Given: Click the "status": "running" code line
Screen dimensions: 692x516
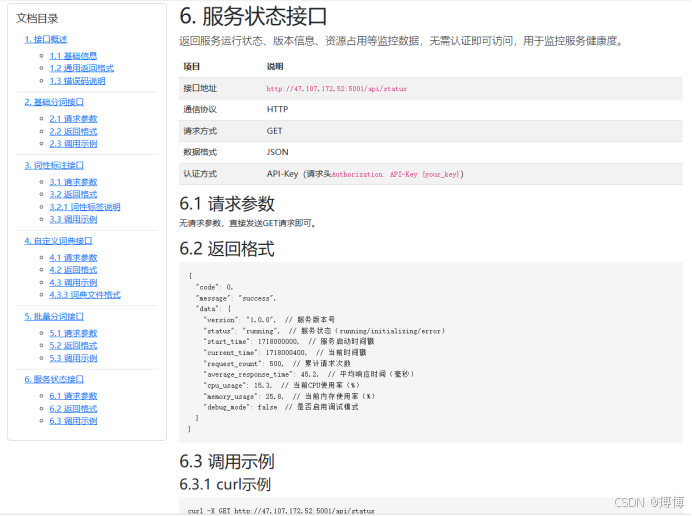Looking at the screenshot, I should point(324,331).
